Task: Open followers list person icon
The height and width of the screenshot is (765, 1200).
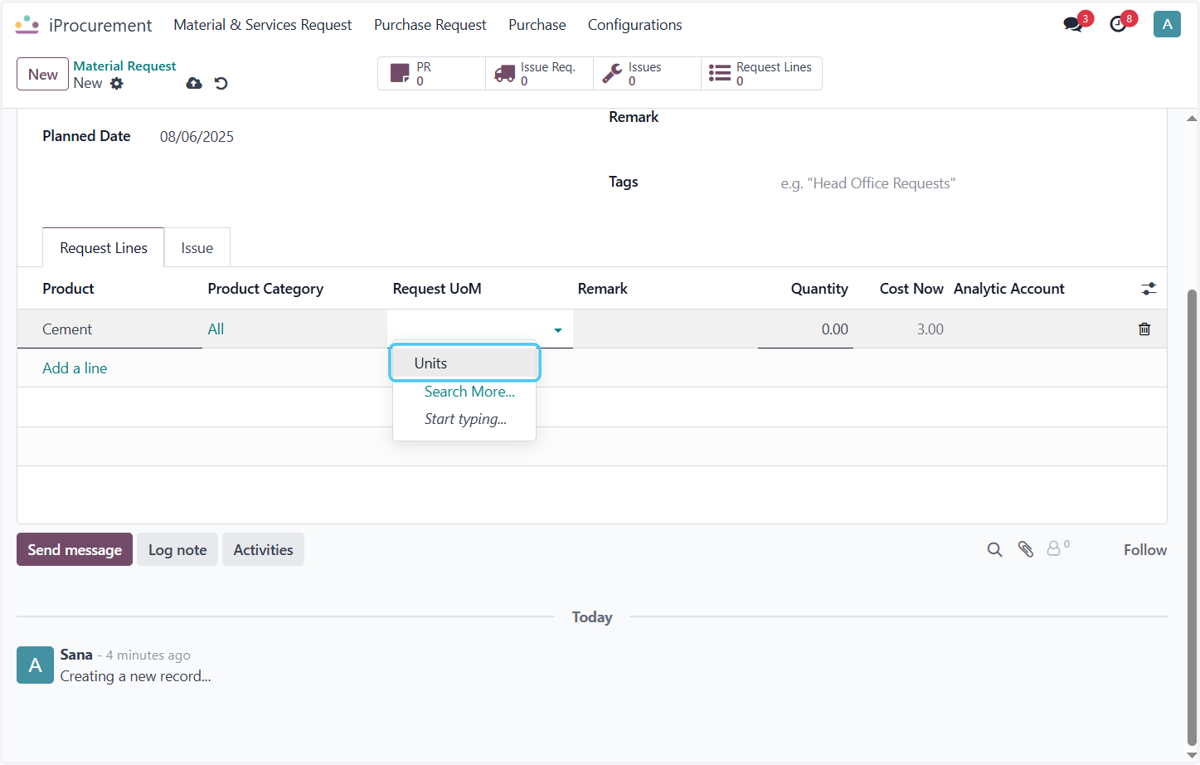Action: point(1058,548)
